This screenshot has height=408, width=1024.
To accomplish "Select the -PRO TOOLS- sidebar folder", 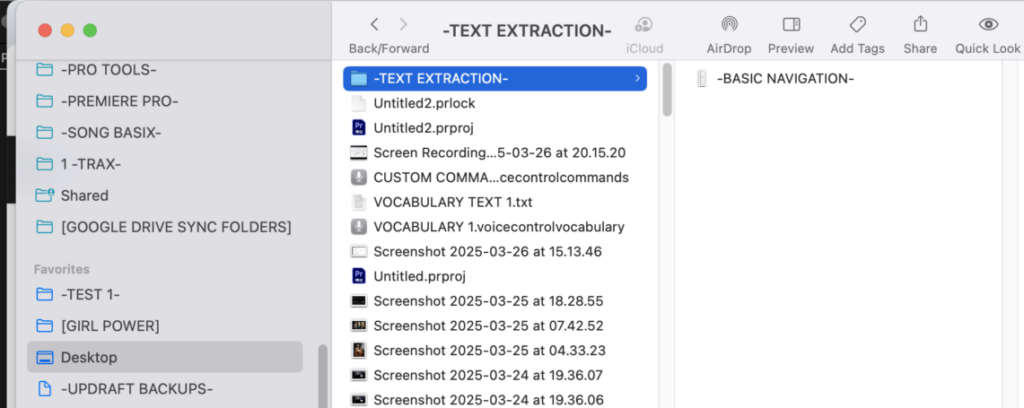I will click(x=109, y=70).
